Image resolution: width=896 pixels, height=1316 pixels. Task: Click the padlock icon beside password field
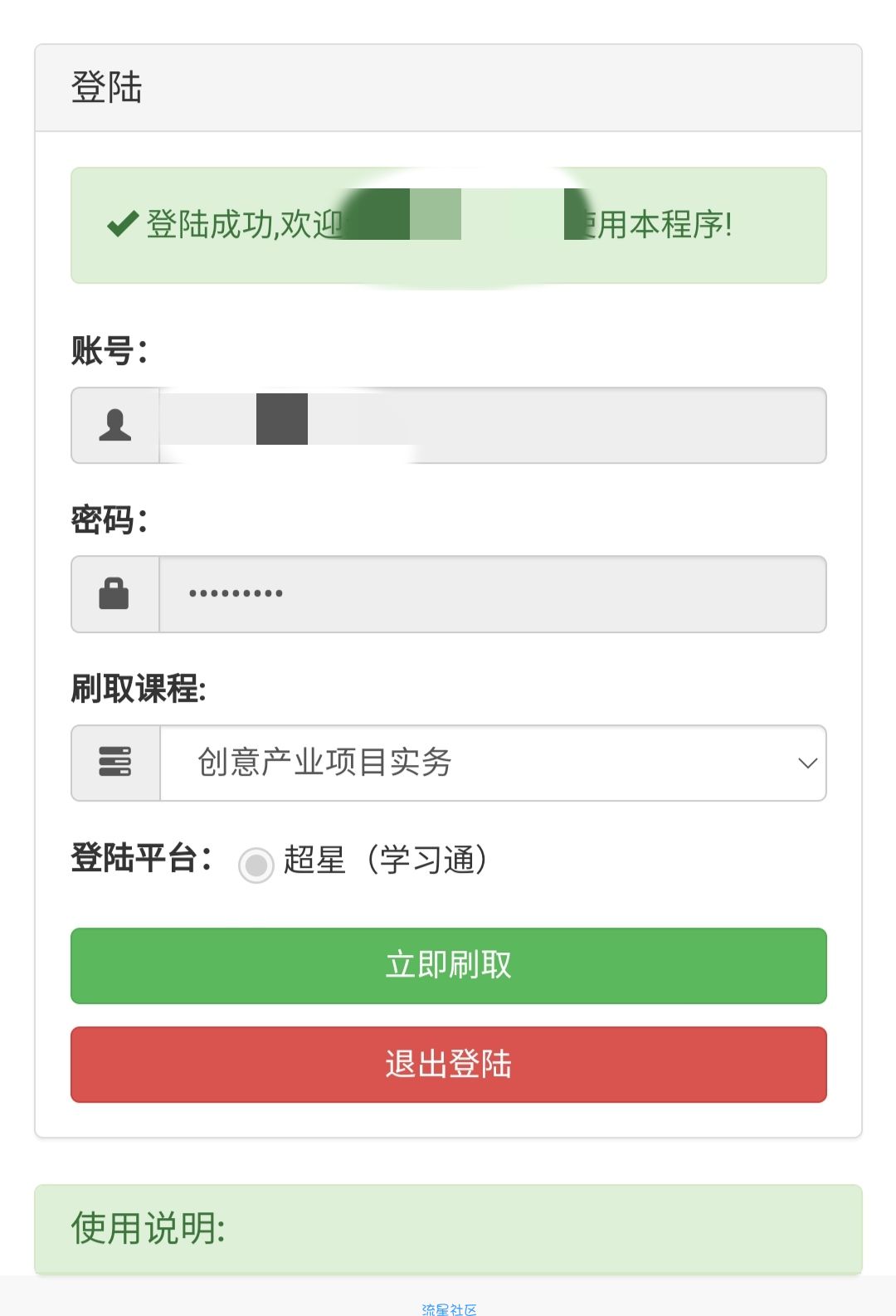pos(114,594)
